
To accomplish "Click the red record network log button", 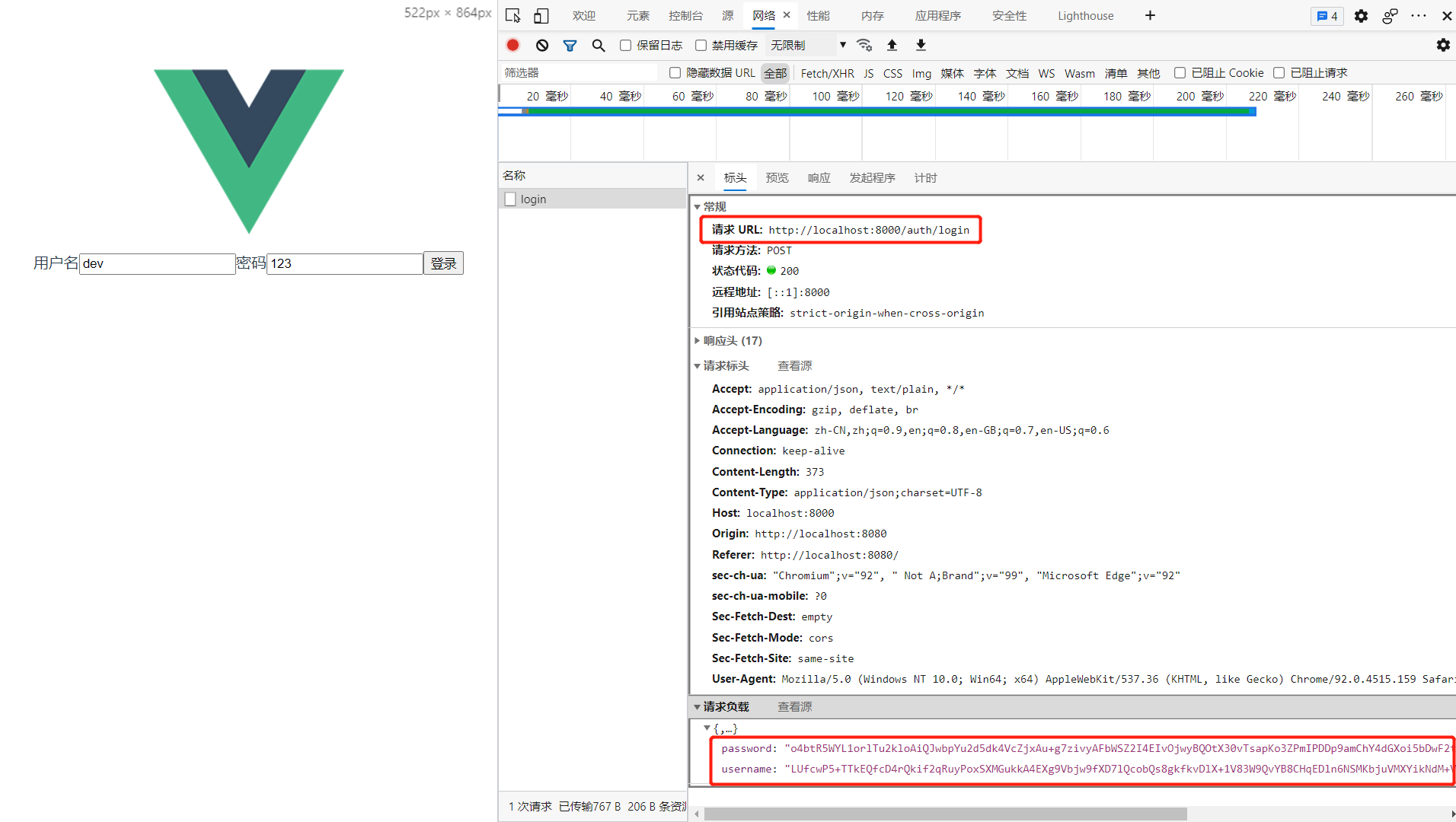I will (513, 45).
